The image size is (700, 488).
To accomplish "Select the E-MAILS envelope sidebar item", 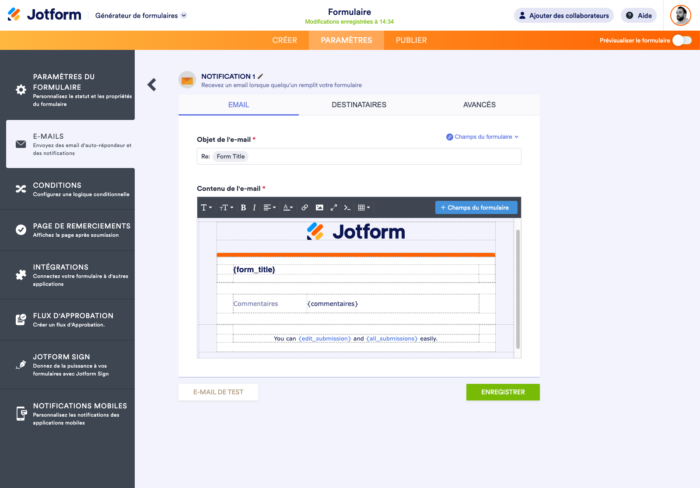I will click(x=71, y=144).
